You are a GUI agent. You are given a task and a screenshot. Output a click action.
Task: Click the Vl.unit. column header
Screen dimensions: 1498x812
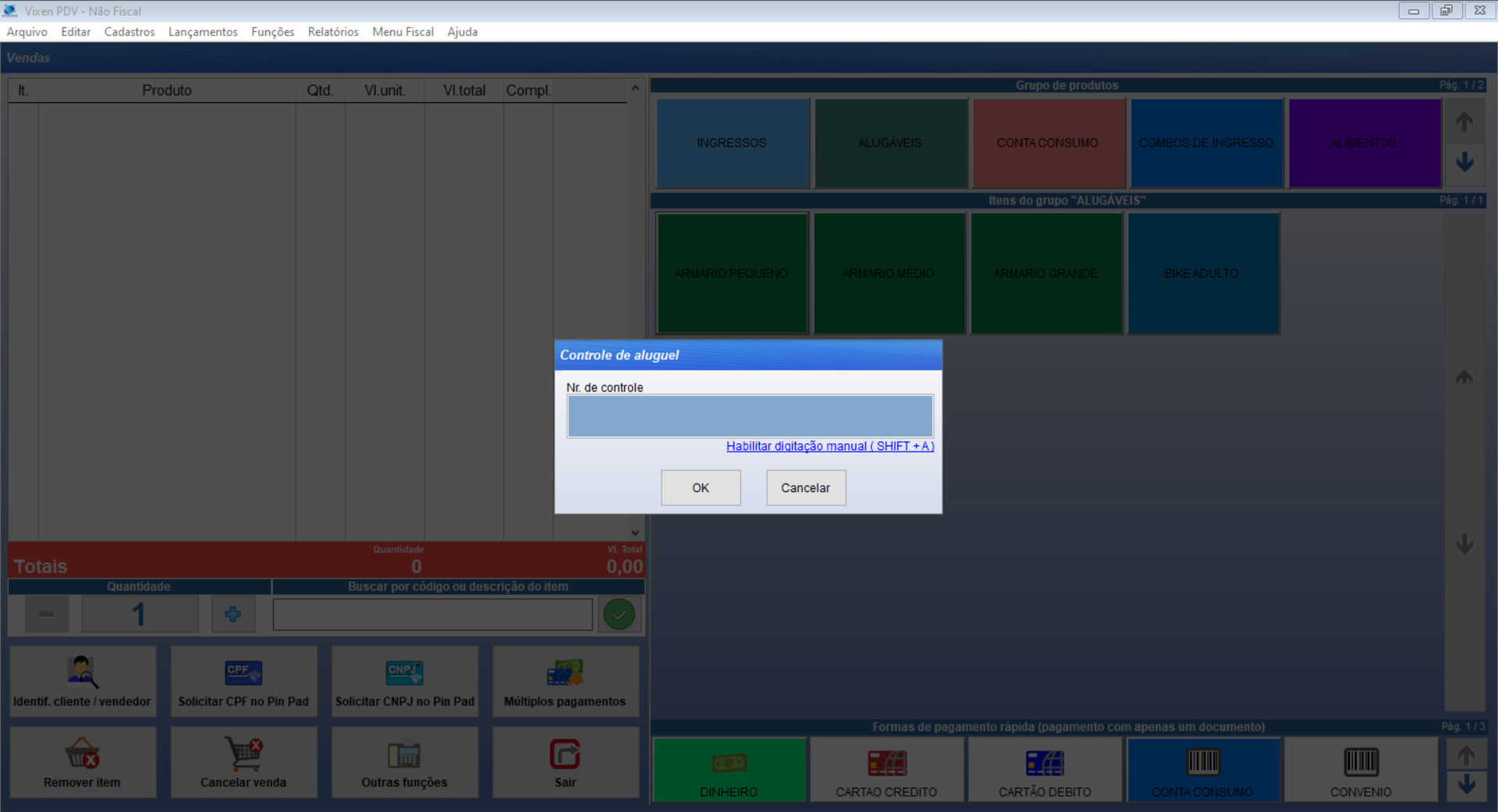[385, 90]
